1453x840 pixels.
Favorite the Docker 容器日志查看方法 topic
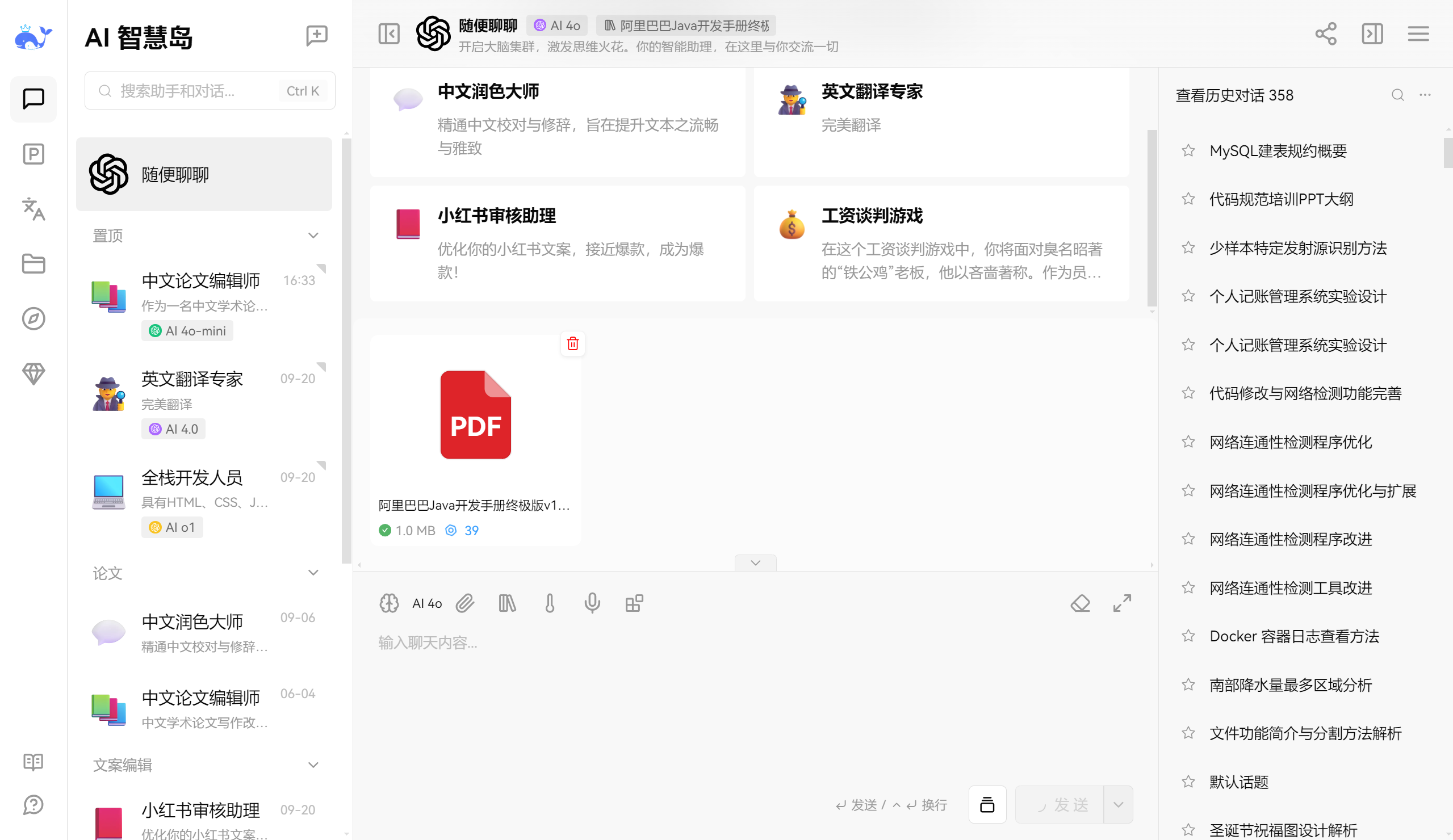click(1188, 636)
